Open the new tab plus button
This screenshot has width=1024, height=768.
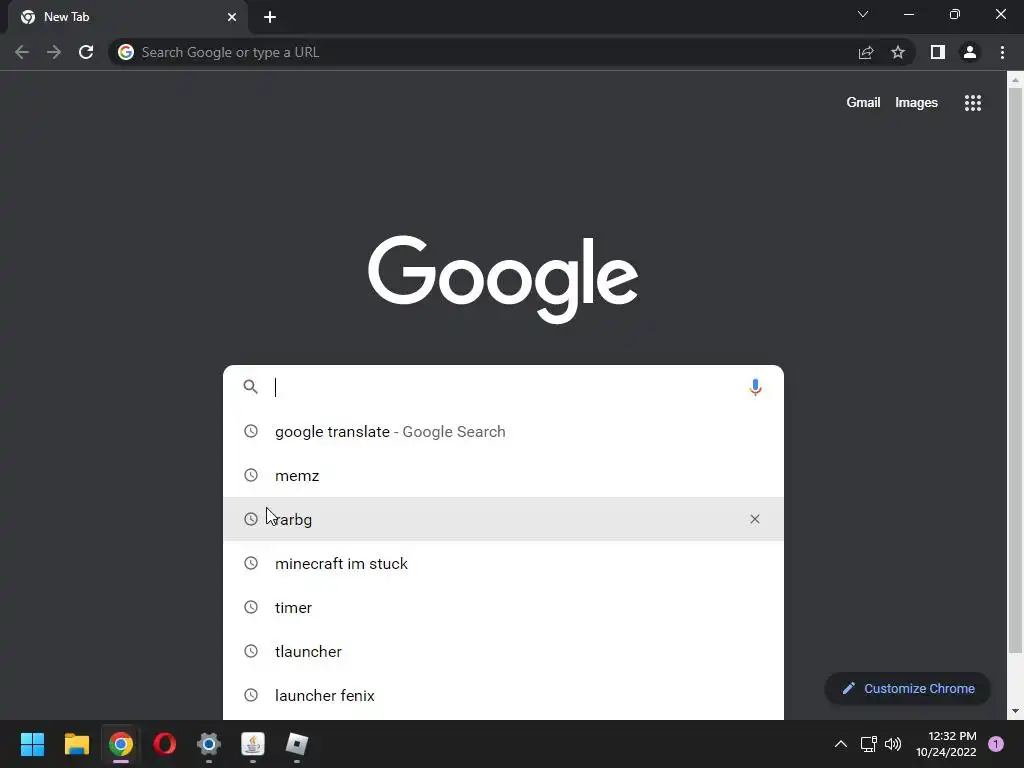[x=270, y=17]
